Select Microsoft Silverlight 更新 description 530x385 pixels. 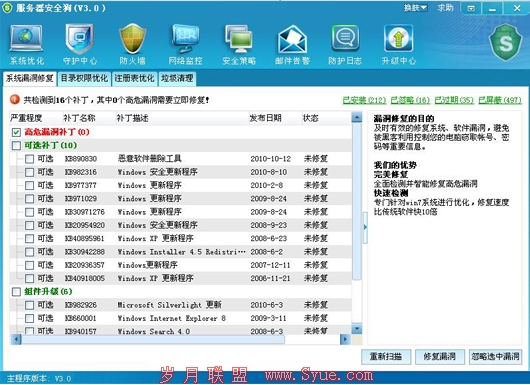(169, 305)
